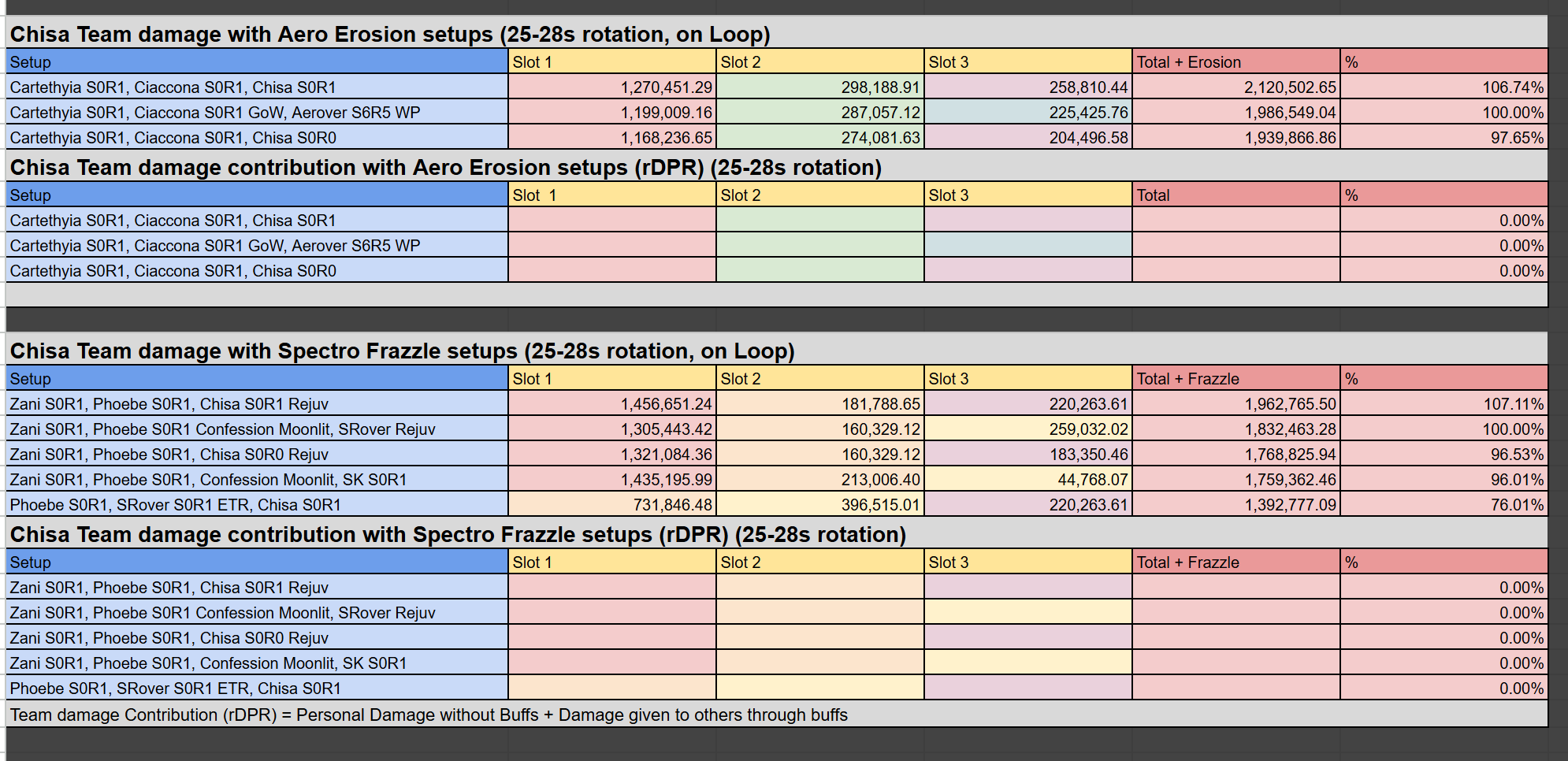Screen dimensions: 1568x761
Task: Click the 1,456,651.24 Slot 1 cell
Action: click(612, 403)
